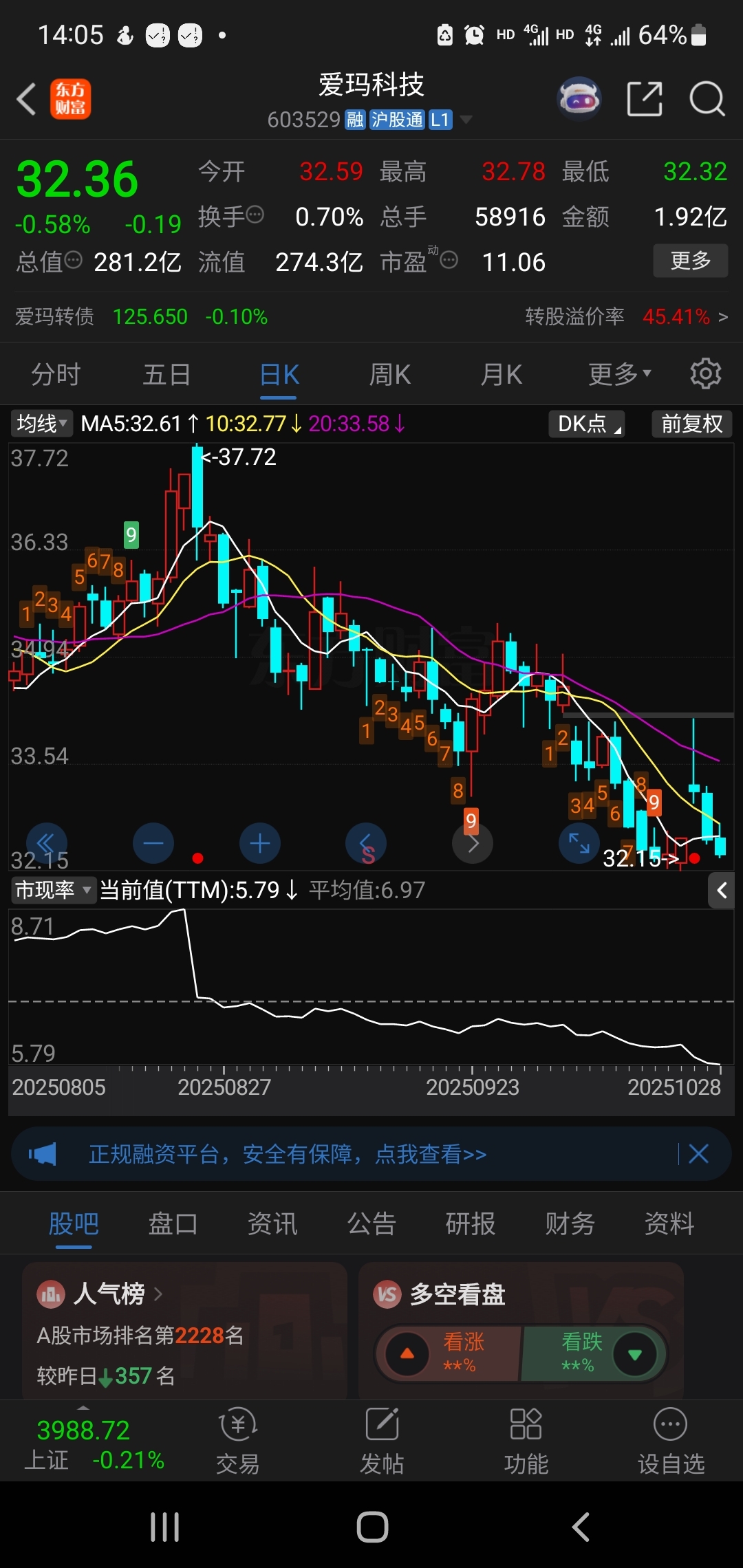The image size is (743, 1568).
Task: Jump to earliest chart with double-left arrow
Action: pos(46,843)
